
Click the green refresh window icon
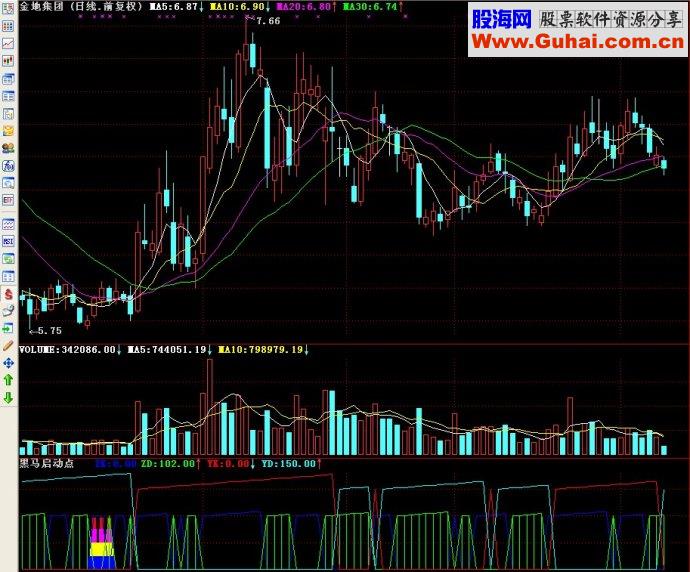click(8, 259)
